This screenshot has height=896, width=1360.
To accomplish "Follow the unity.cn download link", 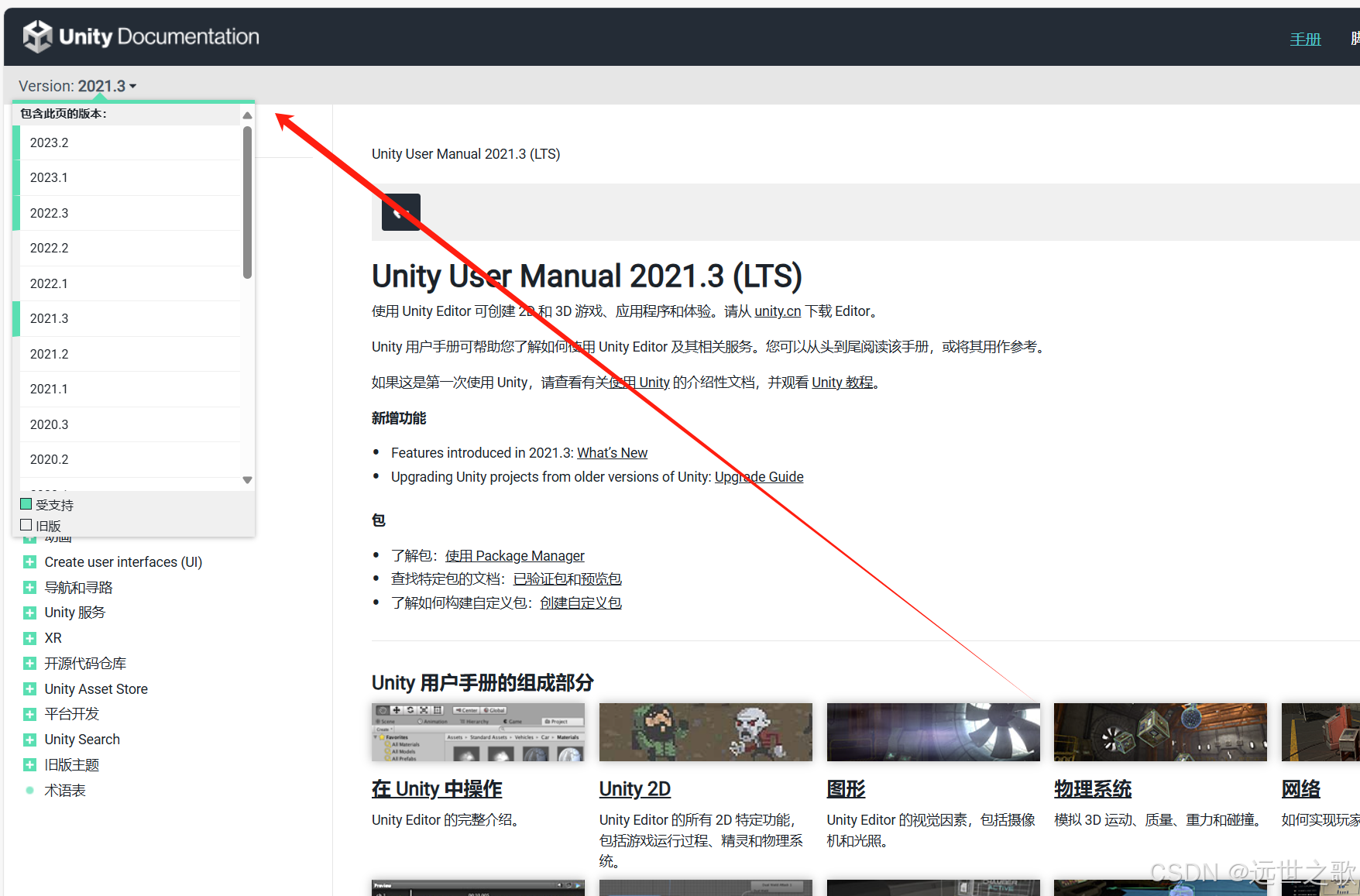I will [x=778, y=311].
